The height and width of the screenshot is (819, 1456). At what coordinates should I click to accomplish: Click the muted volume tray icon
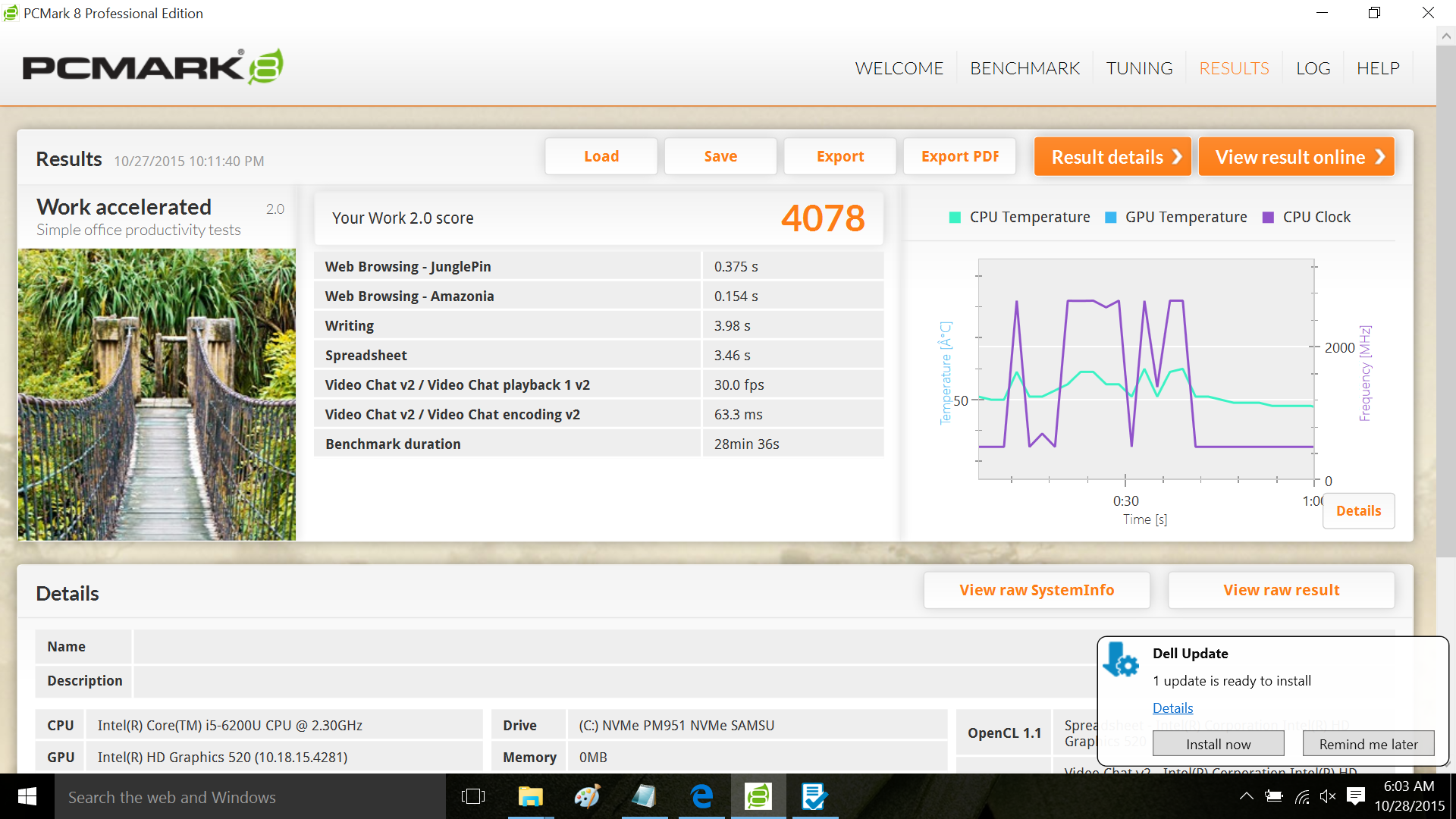click(1327, 796)
